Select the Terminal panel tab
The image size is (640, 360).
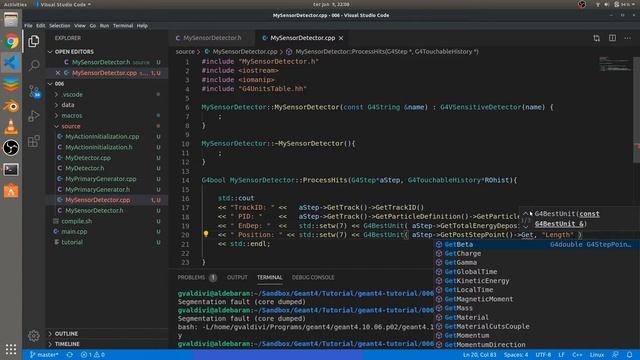[x=269, y=278]
